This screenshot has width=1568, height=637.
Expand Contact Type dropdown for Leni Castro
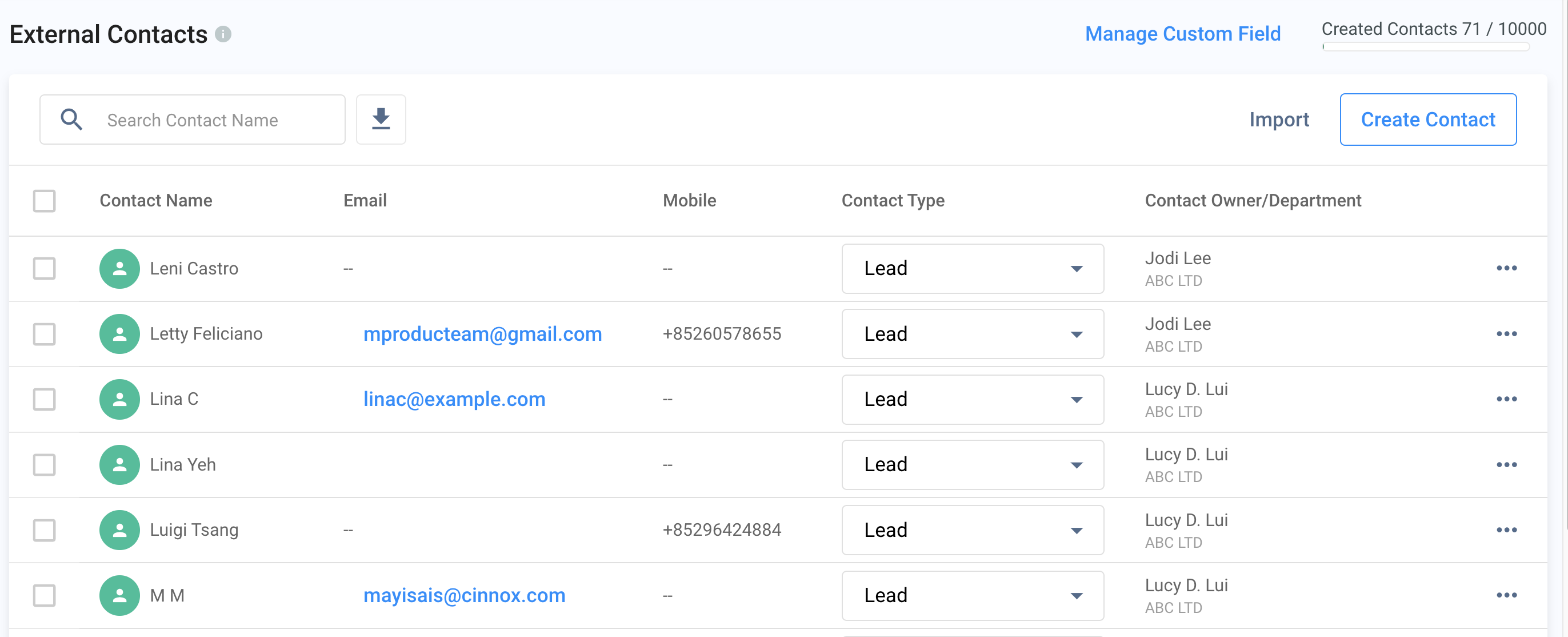[972, 268]
